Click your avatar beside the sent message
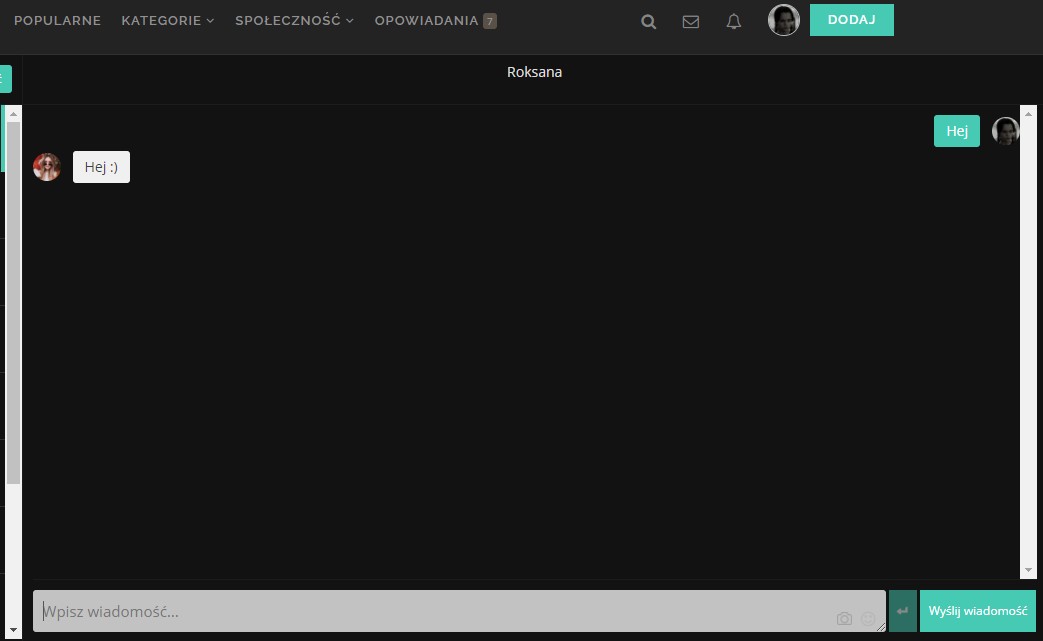Viewport: 1043px width, 641px height. tap(1004, 131)
